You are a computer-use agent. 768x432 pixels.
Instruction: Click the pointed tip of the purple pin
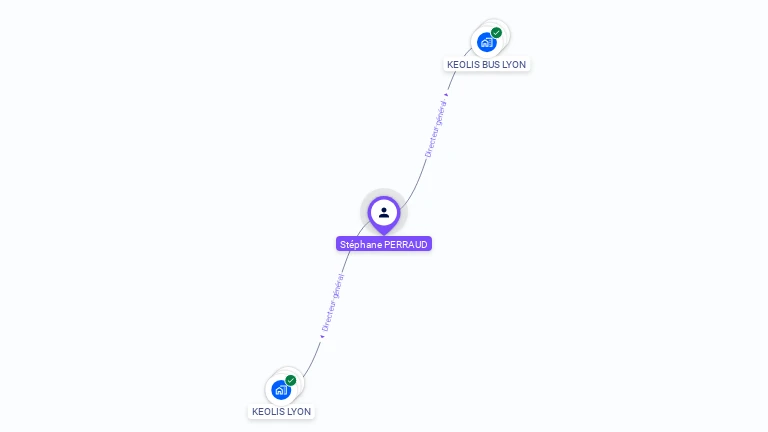[x=384, y=232]
